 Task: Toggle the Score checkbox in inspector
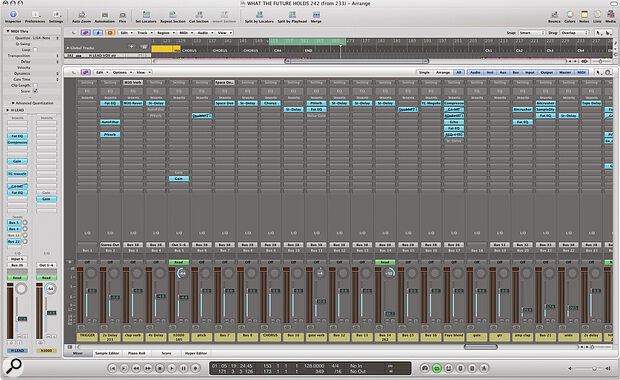point(35,91)
